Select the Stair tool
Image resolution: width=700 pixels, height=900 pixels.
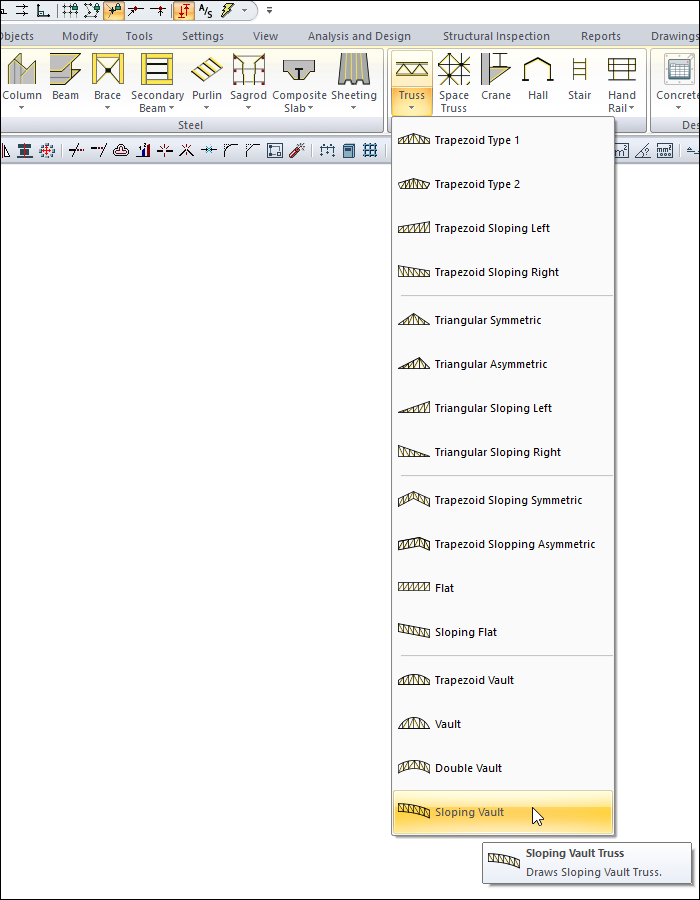[x=580, y=77]
